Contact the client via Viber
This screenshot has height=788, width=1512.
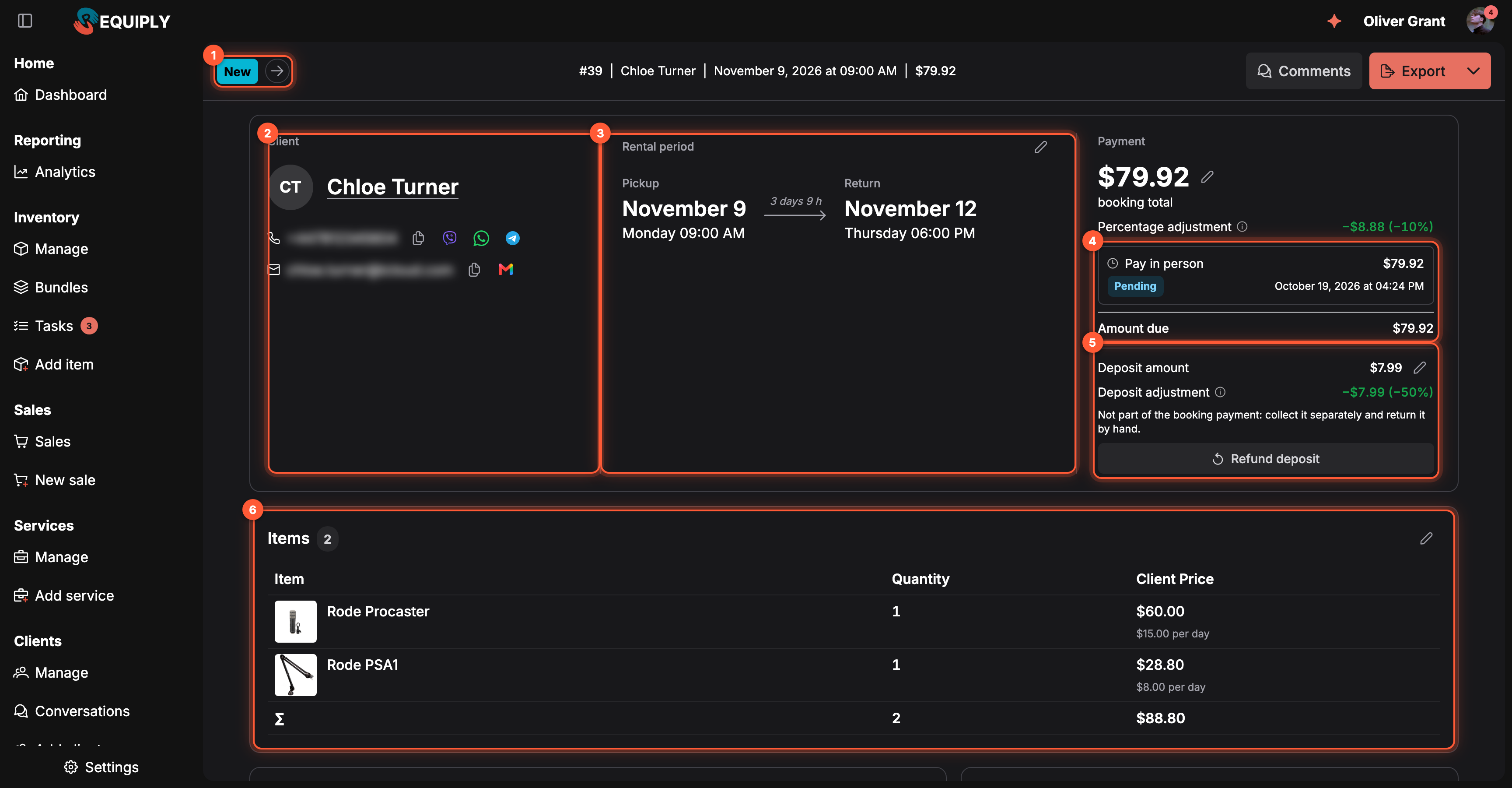tap(450, 238)
